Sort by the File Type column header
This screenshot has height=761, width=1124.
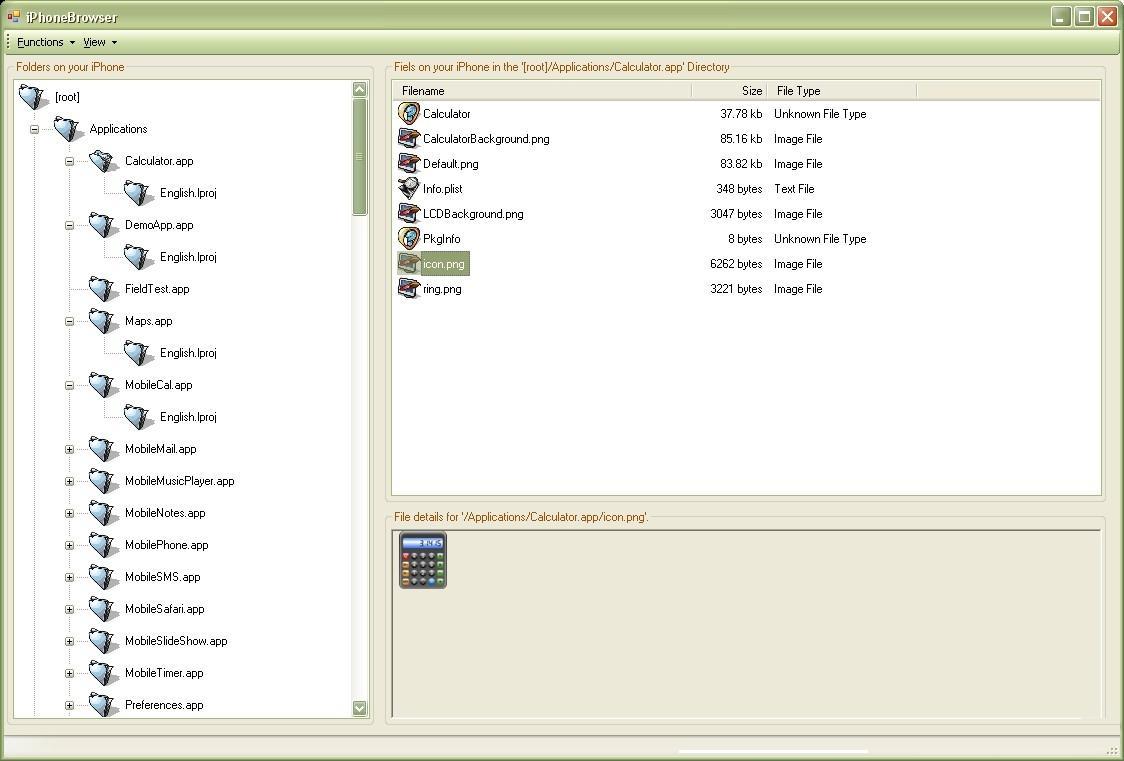[842, 91]
